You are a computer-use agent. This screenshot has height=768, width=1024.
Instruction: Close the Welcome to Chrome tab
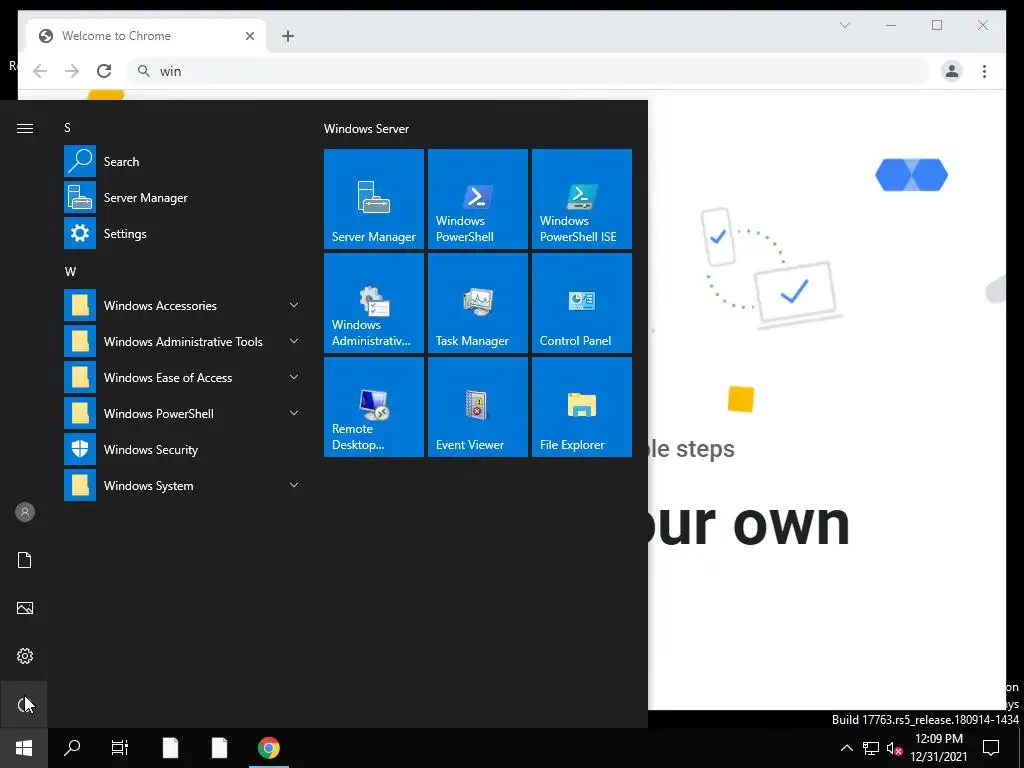coord(249,36)
